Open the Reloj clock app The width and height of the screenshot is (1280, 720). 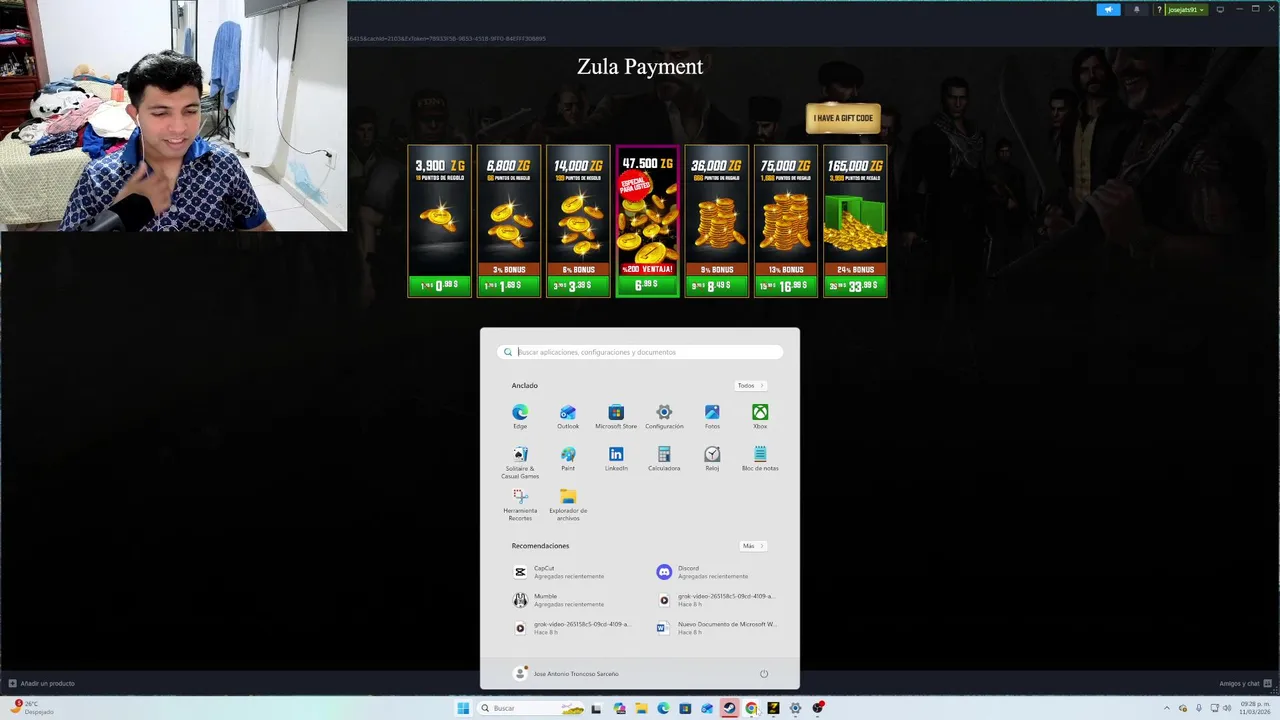pyautogui.click(x=712, y=459)
